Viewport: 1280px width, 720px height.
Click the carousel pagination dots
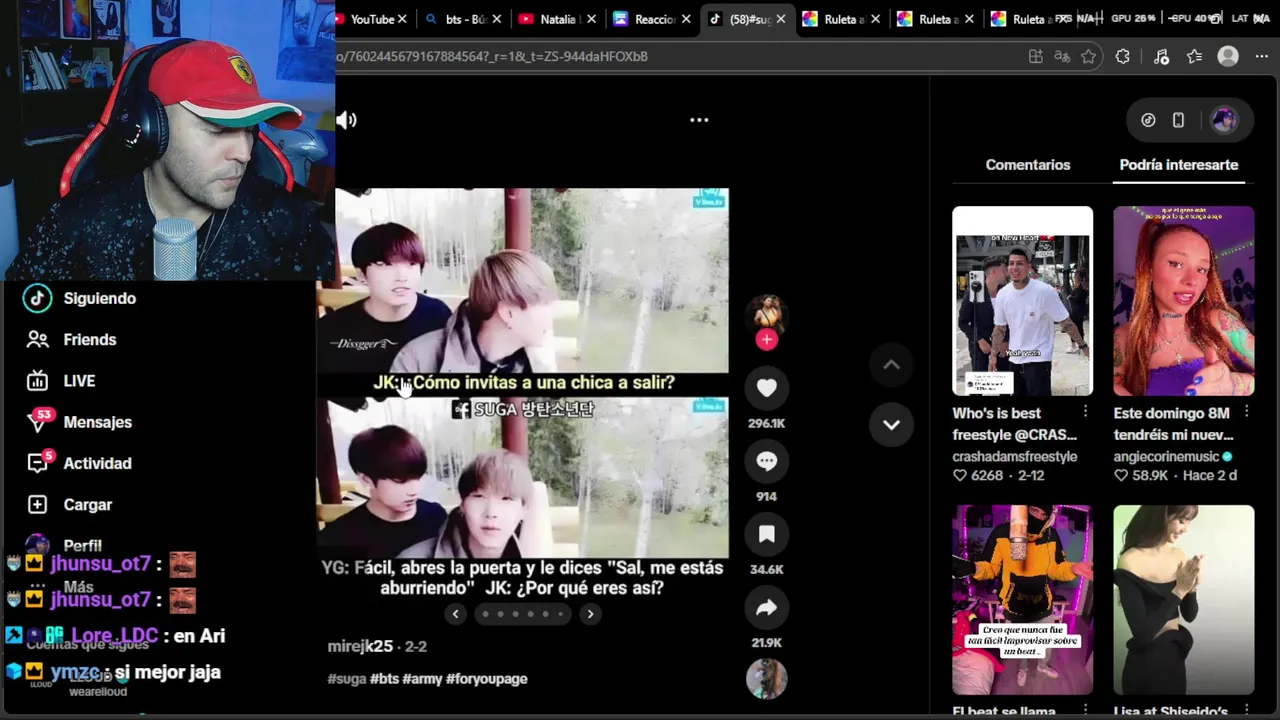coord(523,614)
